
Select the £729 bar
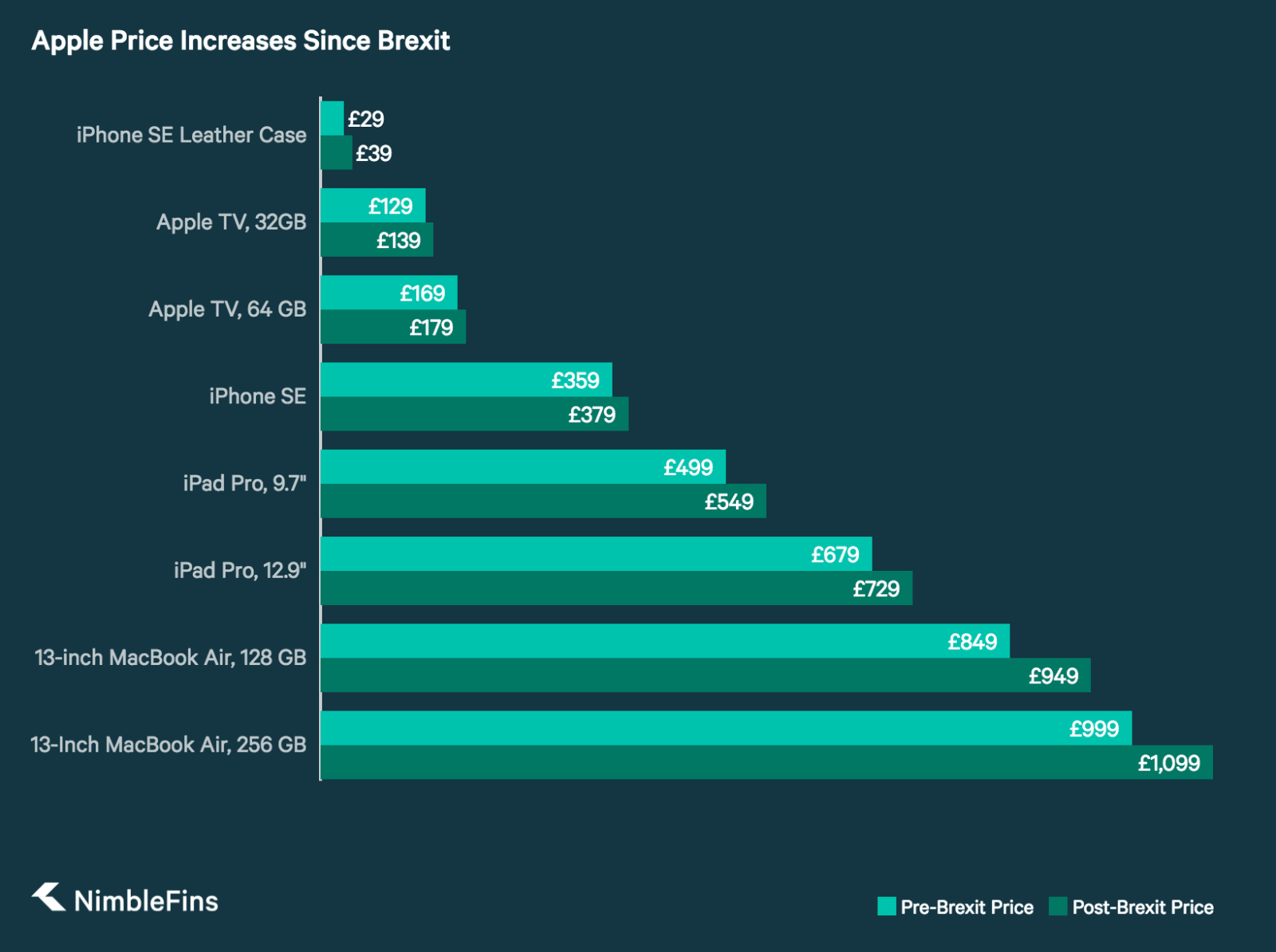616,588
